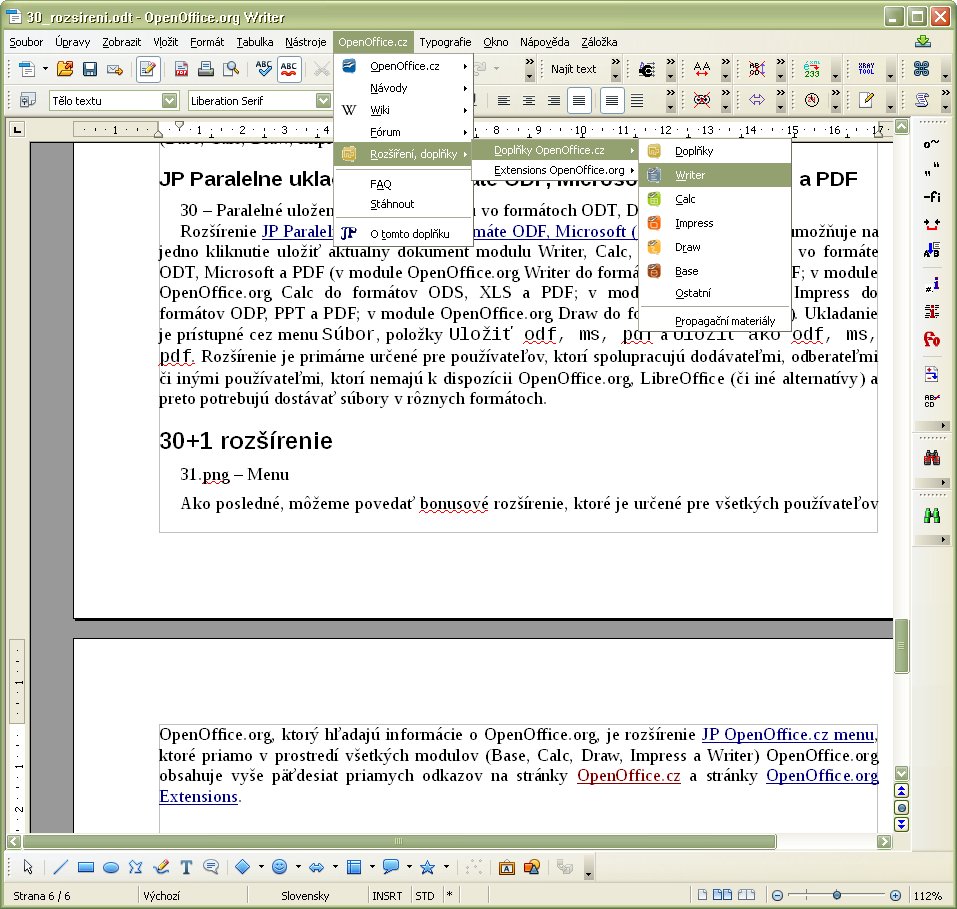
Task: Click the zoom slider handle
Action: click(837, 895)
